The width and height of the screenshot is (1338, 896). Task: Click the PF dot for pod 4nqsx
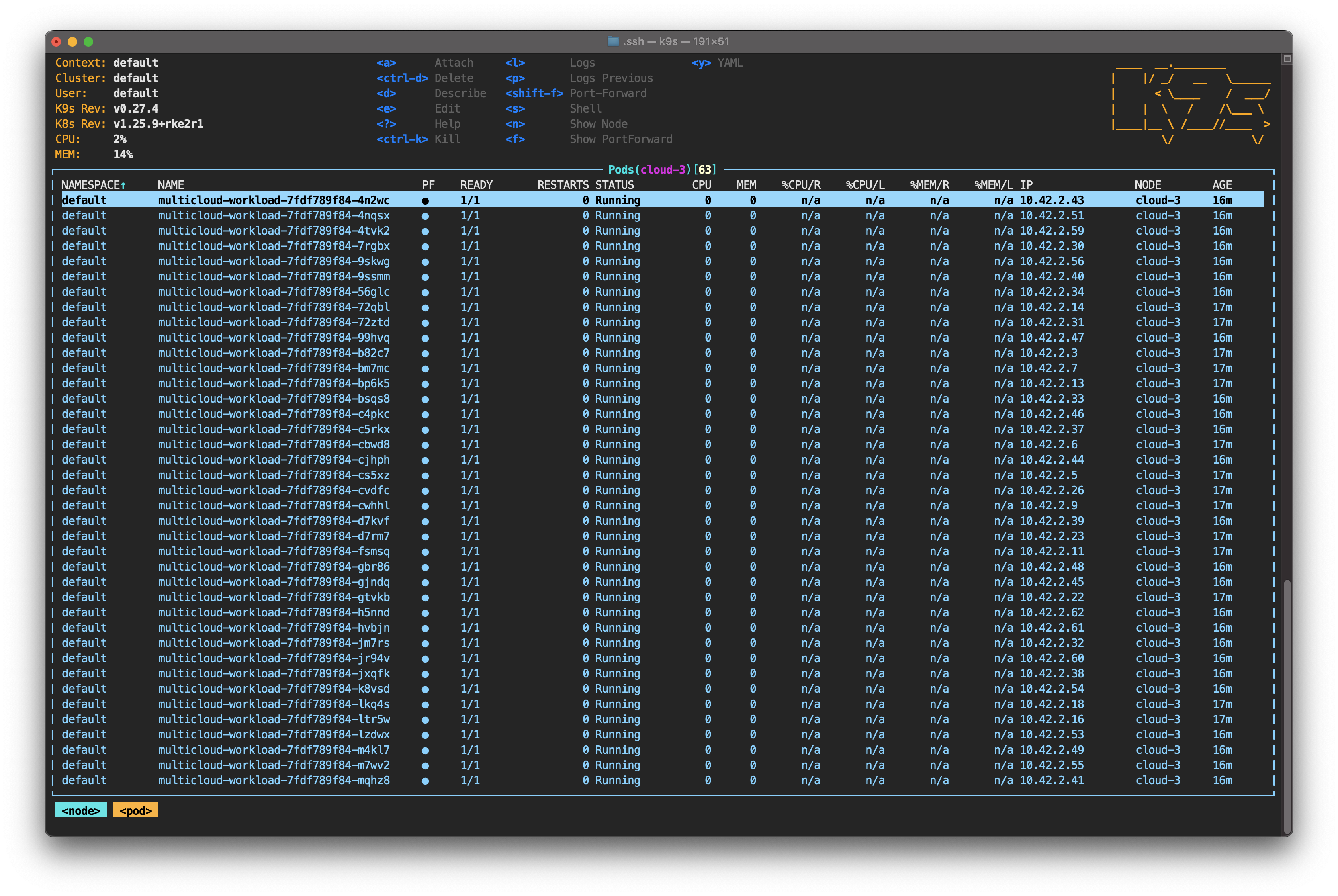click(425, 216)
